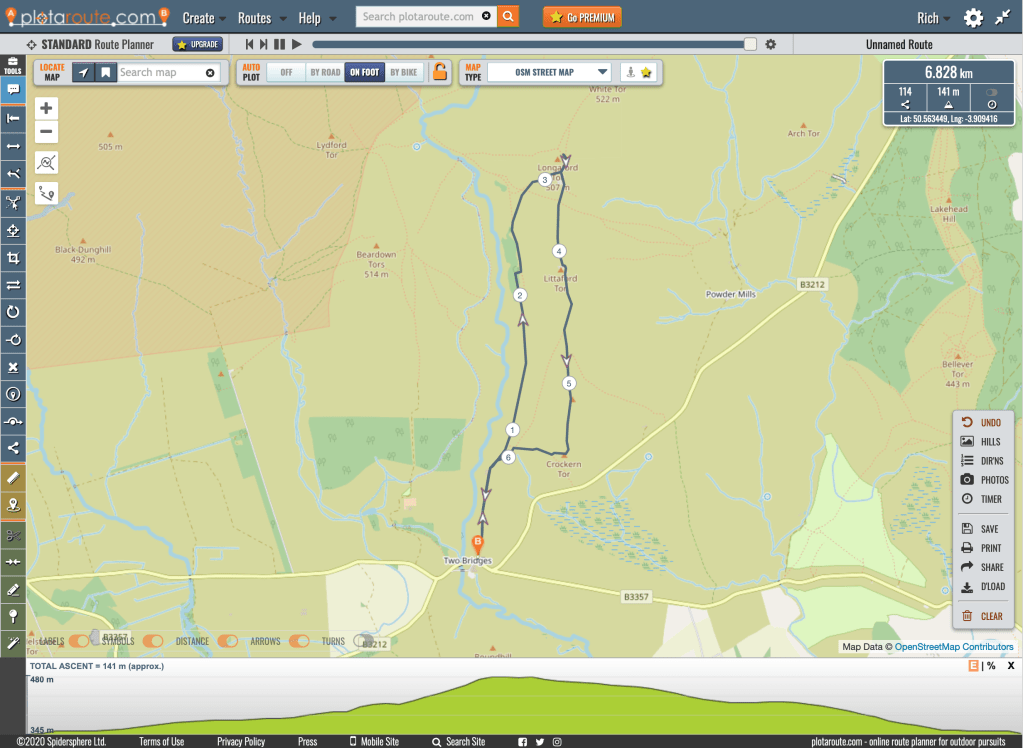Click the locate-me arrow icon
Viewport: 1023px width, 748px height.
pyautogui.click(x=84, y=72)
